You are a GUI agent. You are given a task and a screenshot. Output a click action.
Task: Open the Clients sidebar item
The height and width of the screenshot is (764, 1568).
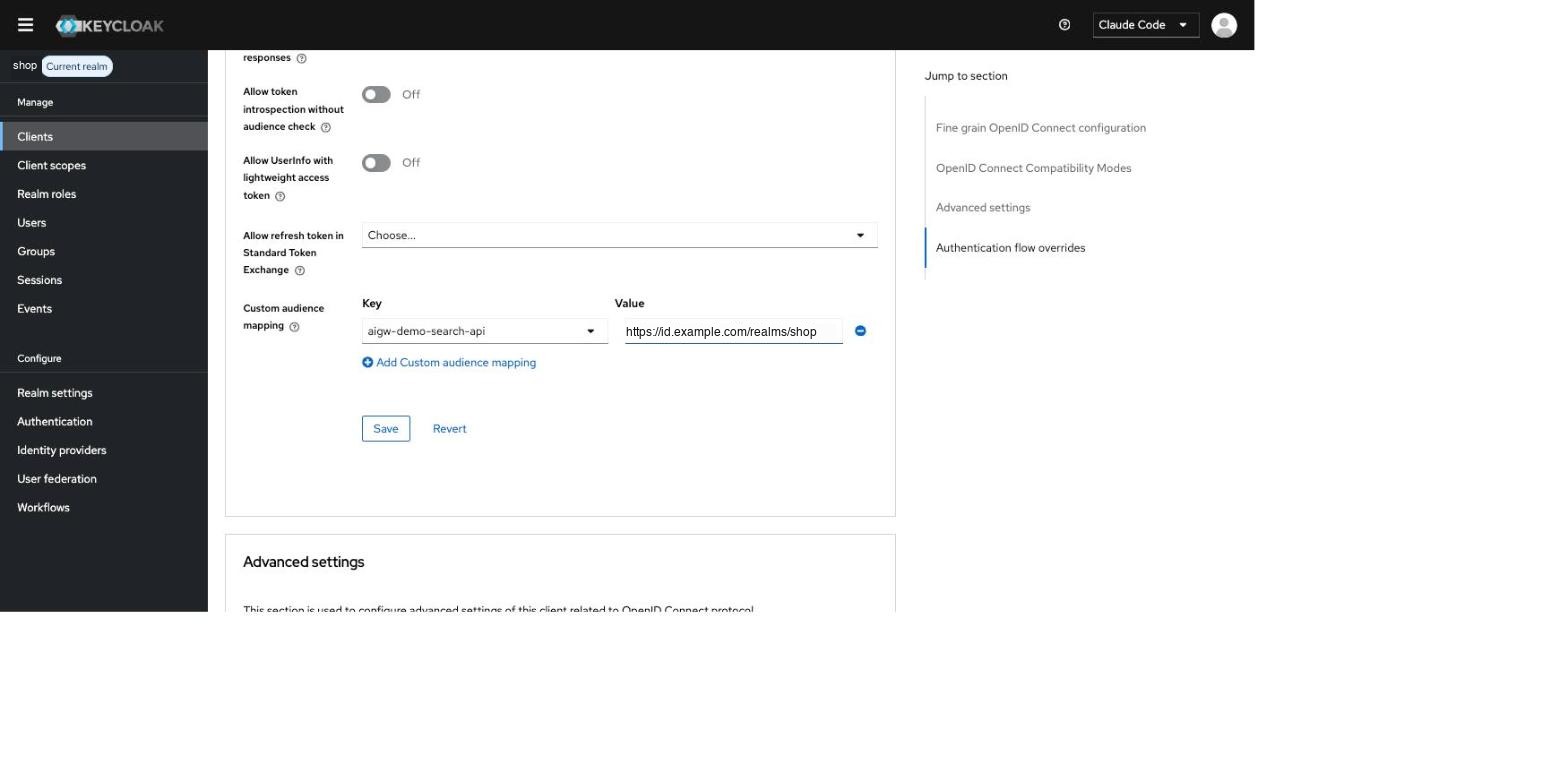[x=104, y=137]
